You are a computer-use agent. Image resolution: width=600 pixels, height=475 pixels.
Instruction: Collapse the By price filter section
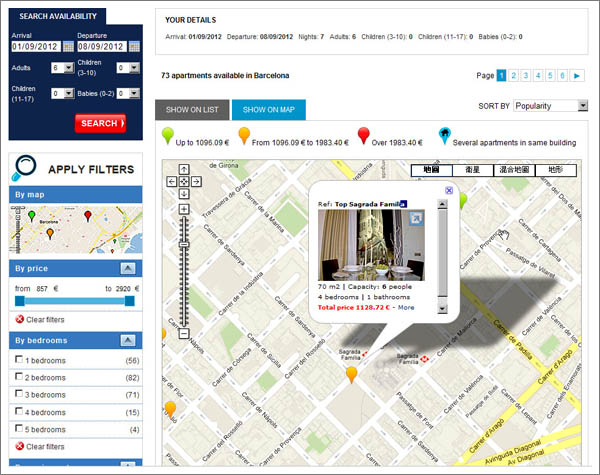[128, 268]
